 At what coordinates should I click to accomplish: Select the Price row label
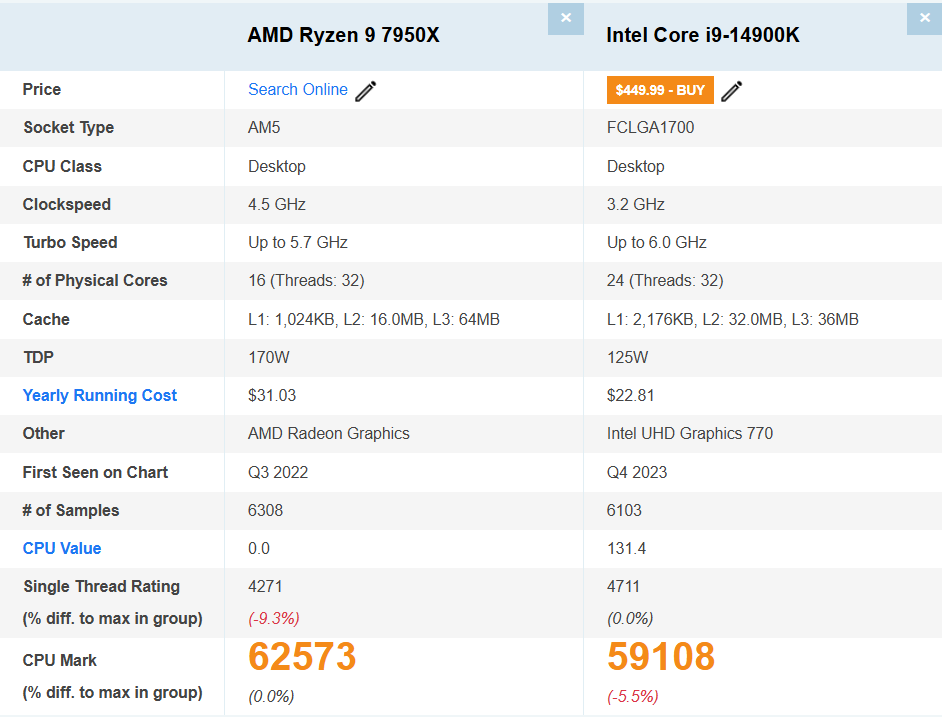[42, 90]
